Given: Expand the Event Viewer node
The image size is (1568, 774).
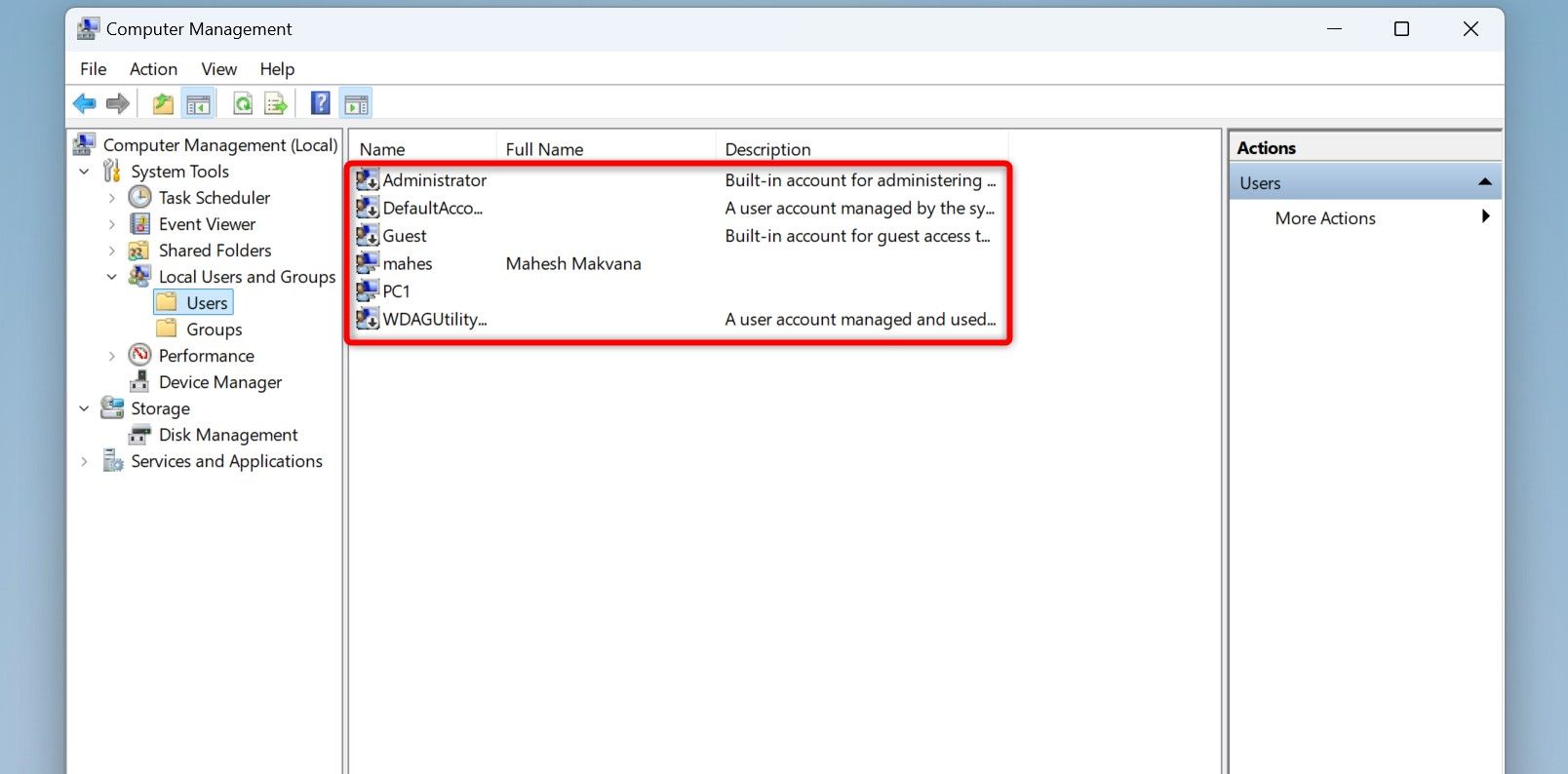Looking at the screenshot, I should tap(111, 224).
